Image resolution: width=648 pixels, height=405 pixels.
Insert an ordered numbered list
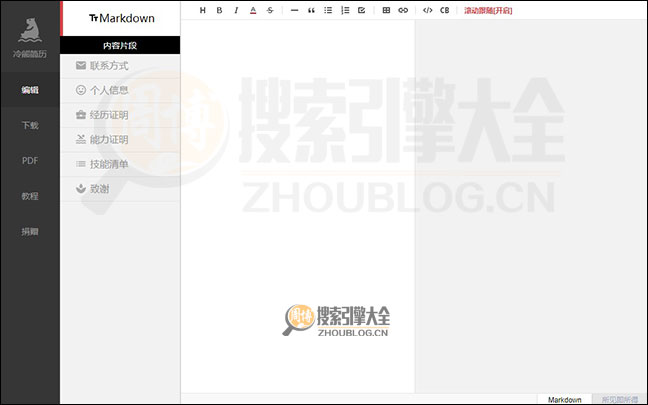point(345,10)
